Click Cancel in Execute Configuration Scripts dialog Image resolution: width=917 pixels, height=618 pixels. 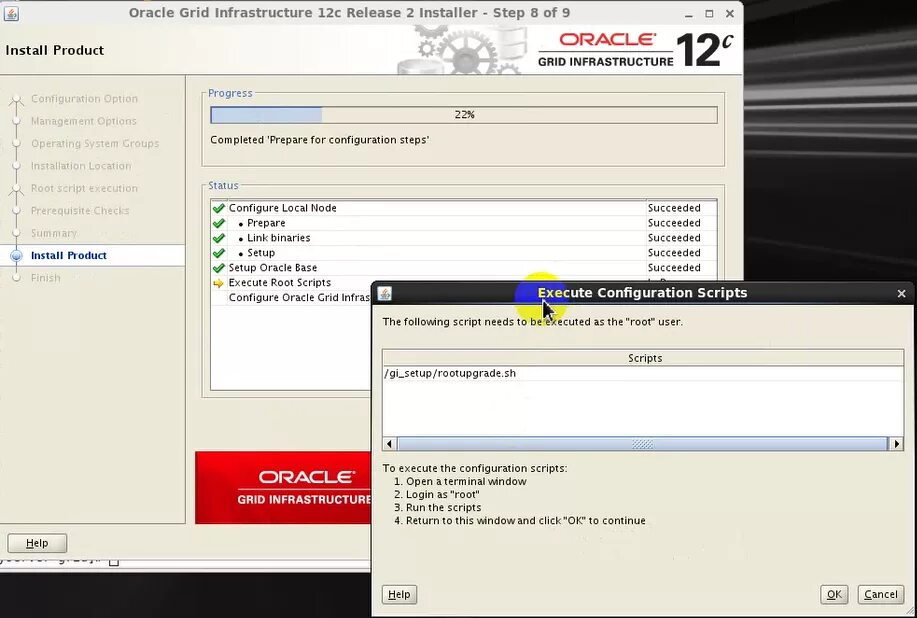click(881, 594)
